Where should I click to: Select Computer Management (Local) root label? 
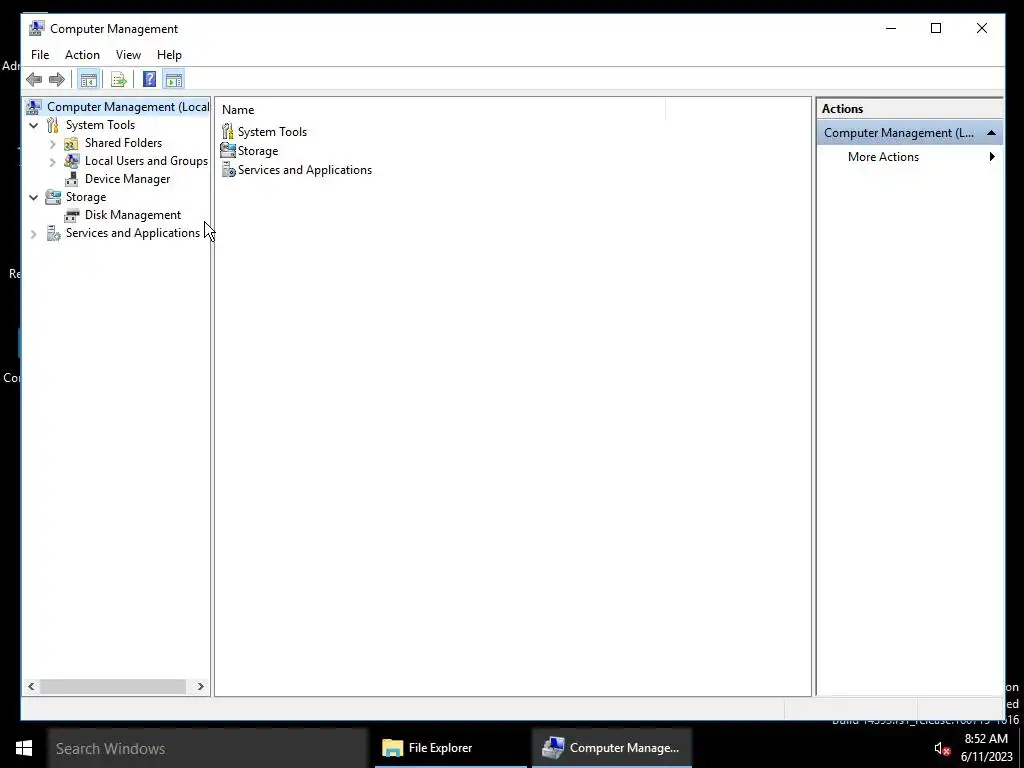pos(128,106)
